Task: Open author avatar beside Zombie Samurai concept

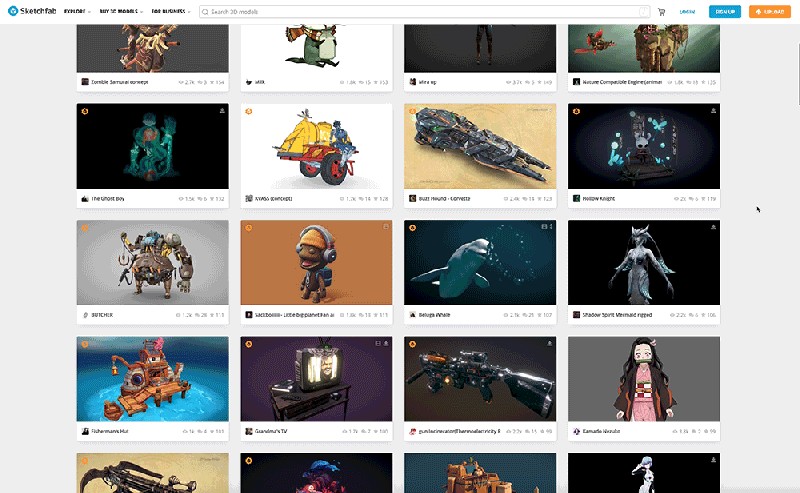Action: pyautogui.click(x=85, y=82)
